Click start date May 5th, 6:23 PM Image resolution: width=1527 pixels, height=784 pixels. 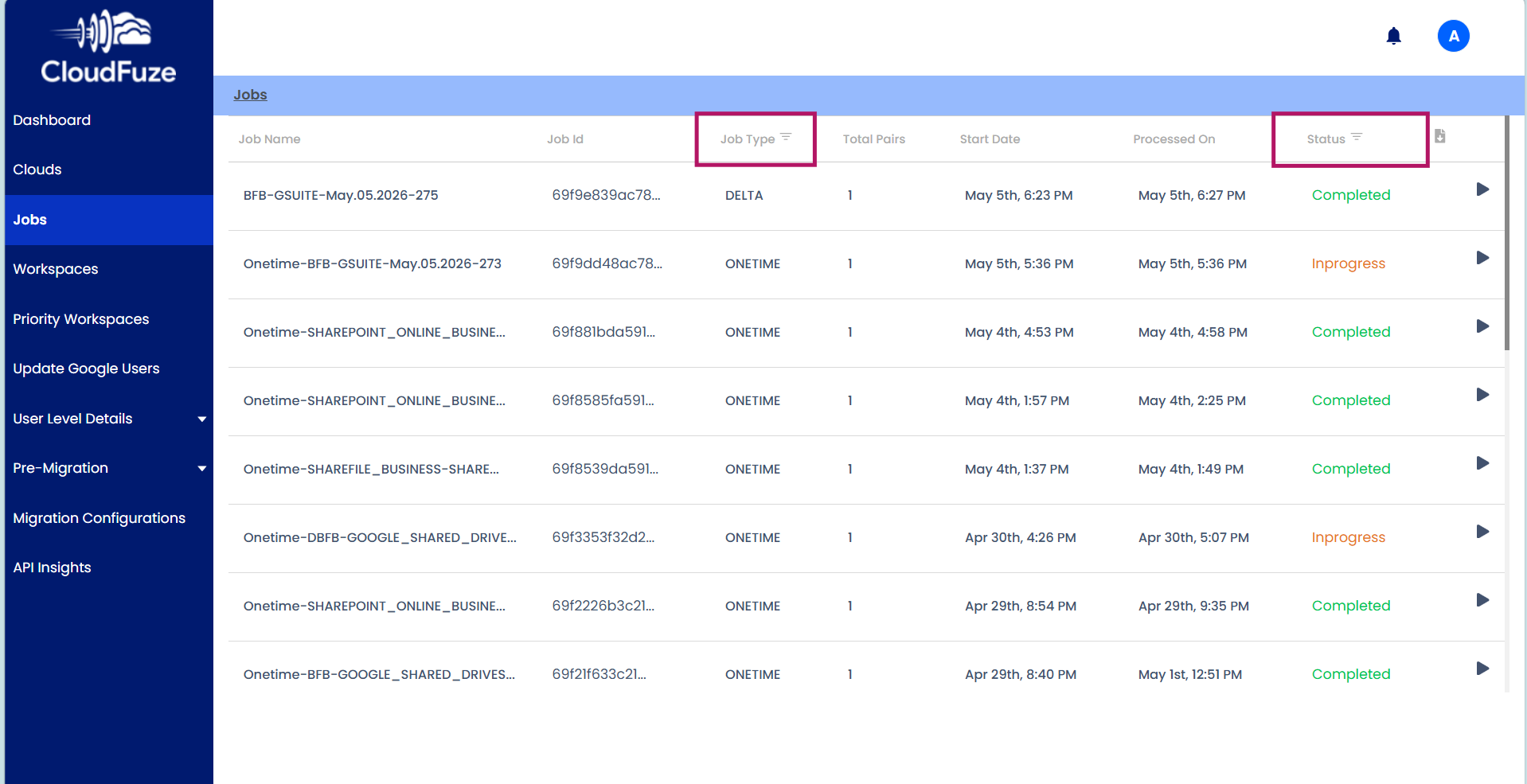click(x=1018, y=195)
